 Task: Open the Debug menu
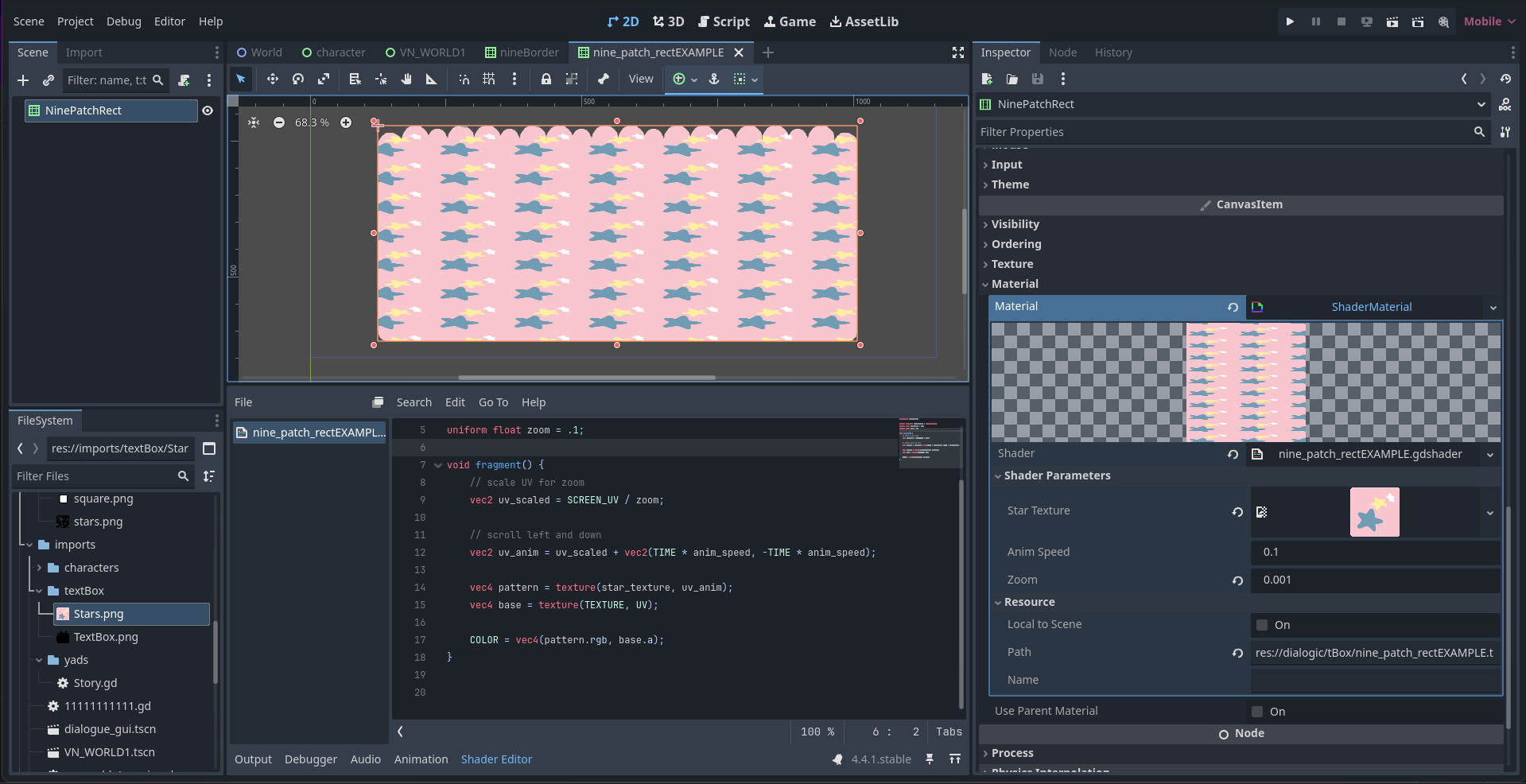[x=124, y=21]
